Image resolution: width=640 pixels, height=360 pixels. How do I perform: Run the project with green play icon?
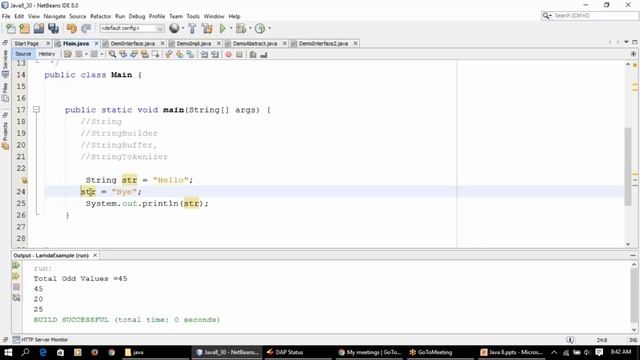pos(222,29)
